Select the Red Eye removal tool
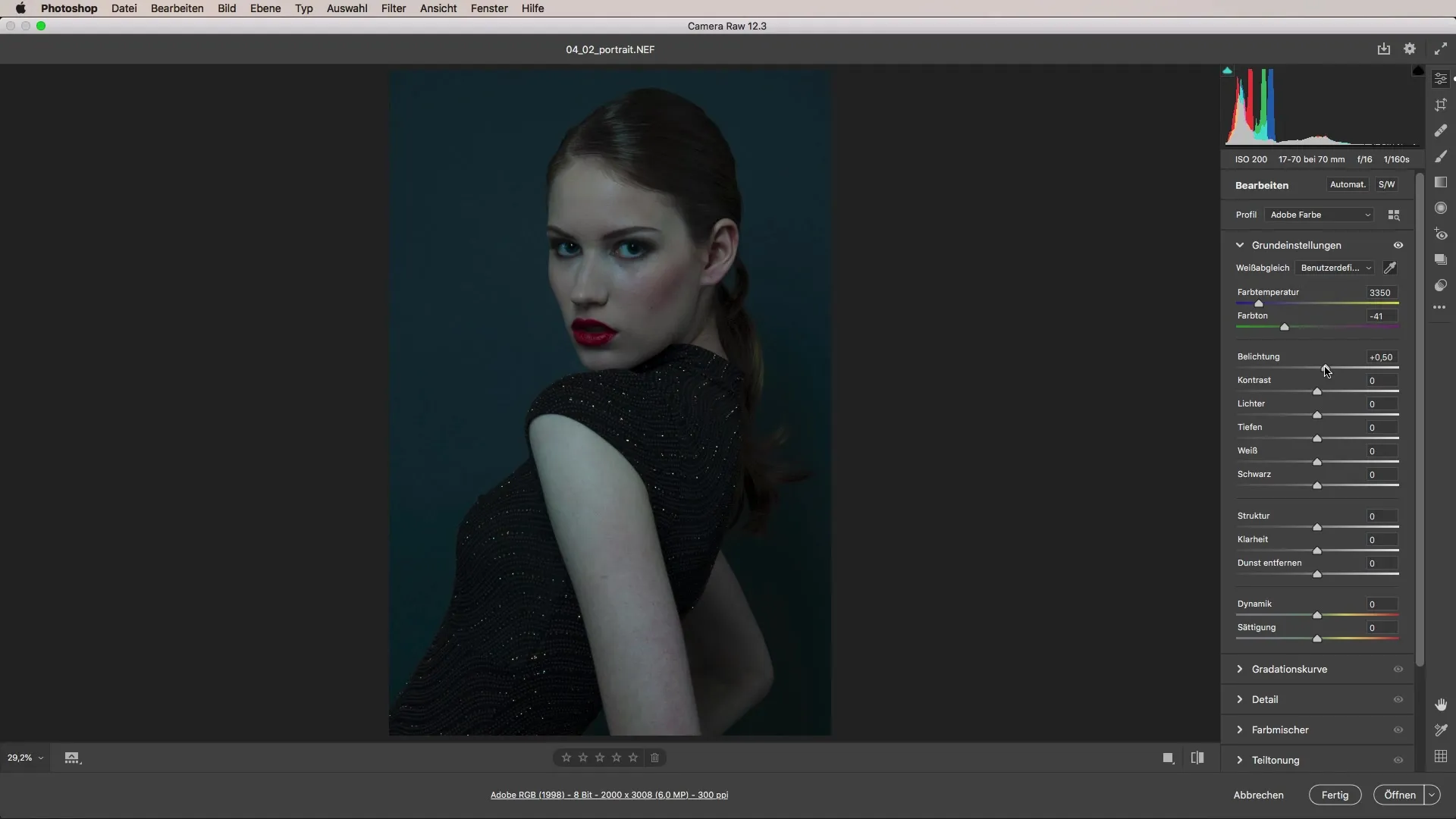Viewport: 1456px width, 819px height. (1441, 234)
